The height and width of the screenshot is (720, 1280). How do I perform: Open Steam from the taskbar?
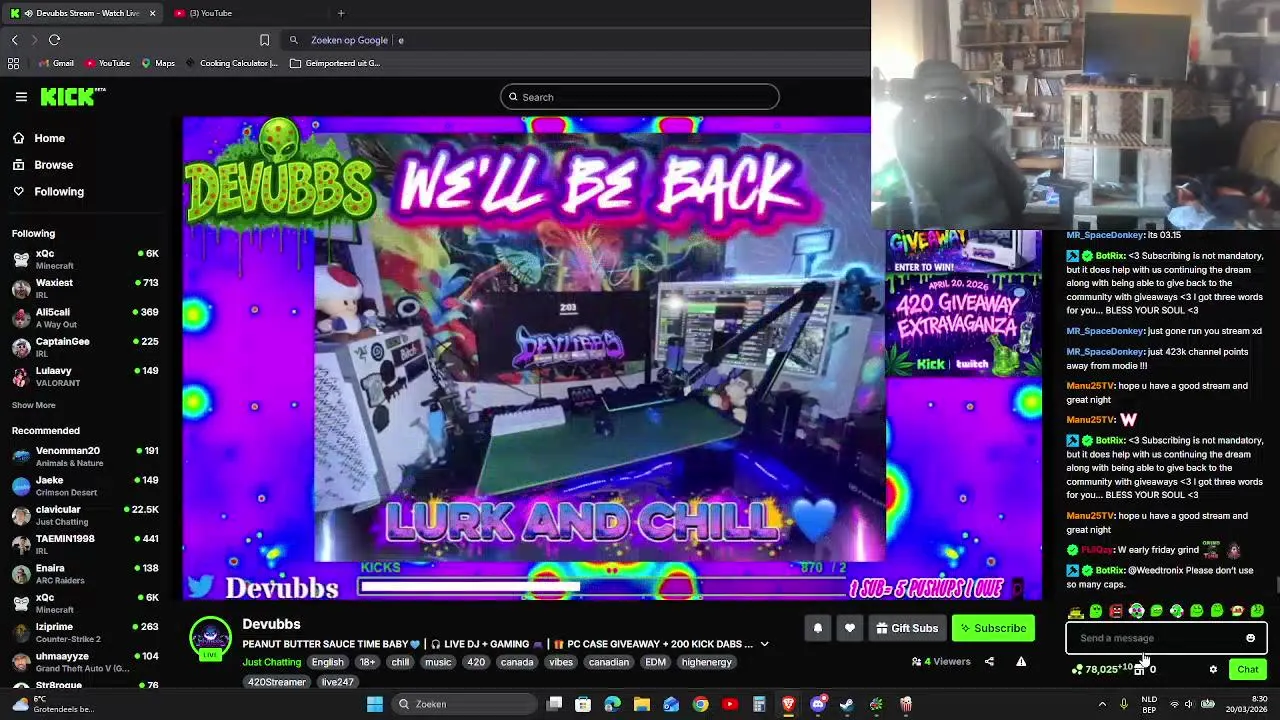tap(847, 704)
